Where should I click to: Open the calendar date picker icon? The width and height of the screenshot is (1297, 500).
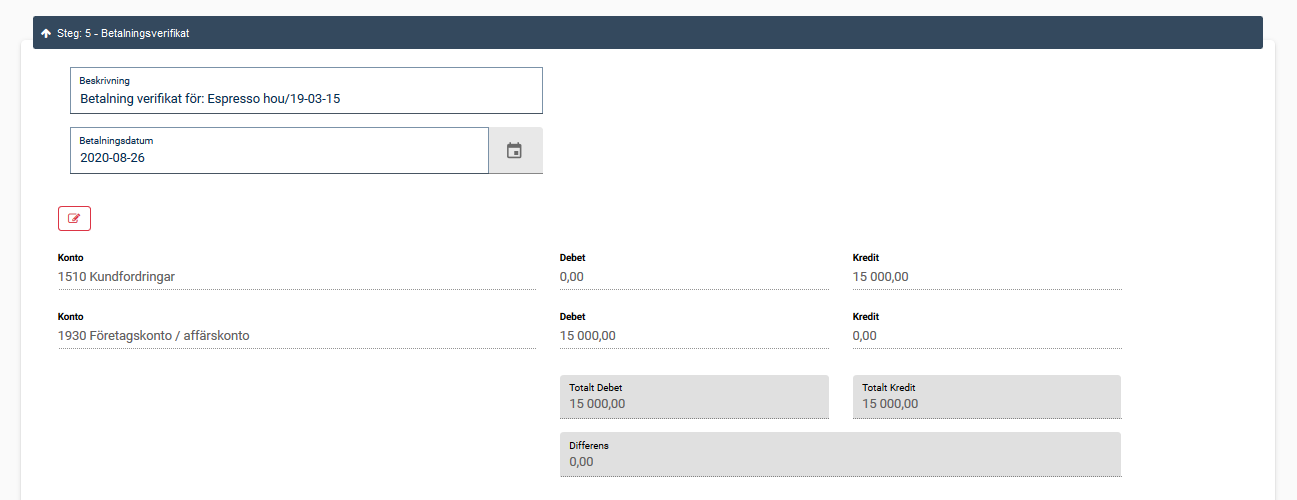[x=514, y=151]
